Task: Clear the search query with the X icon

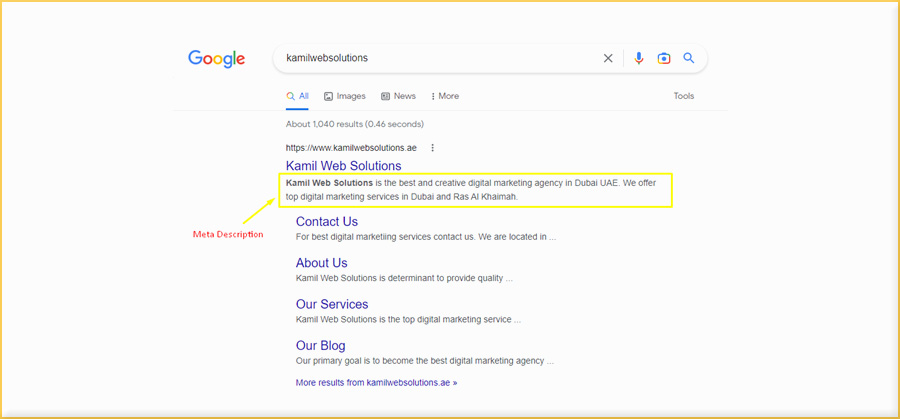Action: click(608, 58)
